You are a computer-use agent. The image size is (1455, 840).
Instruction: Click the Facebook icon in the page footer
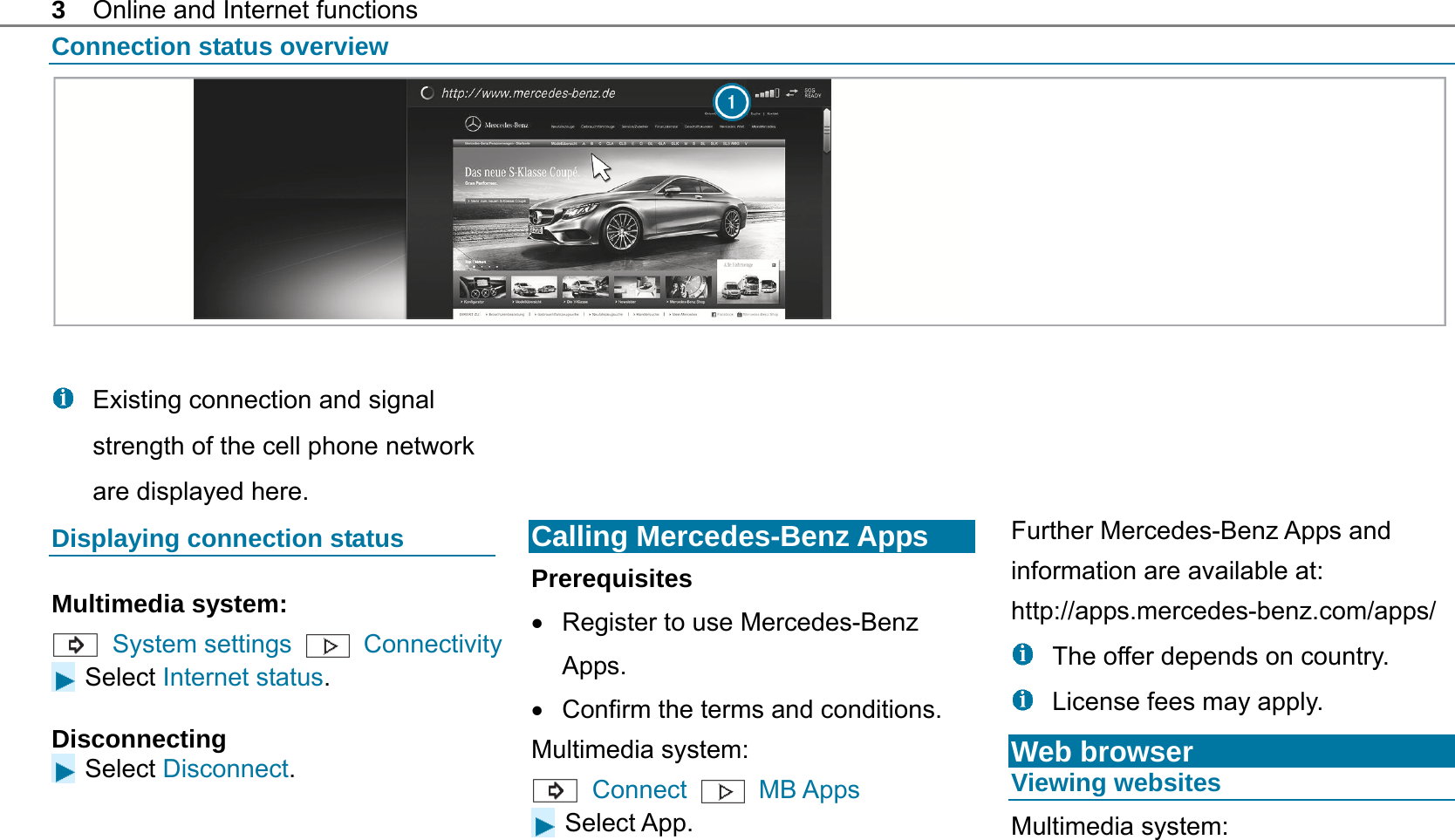click(x=714, y=314)
